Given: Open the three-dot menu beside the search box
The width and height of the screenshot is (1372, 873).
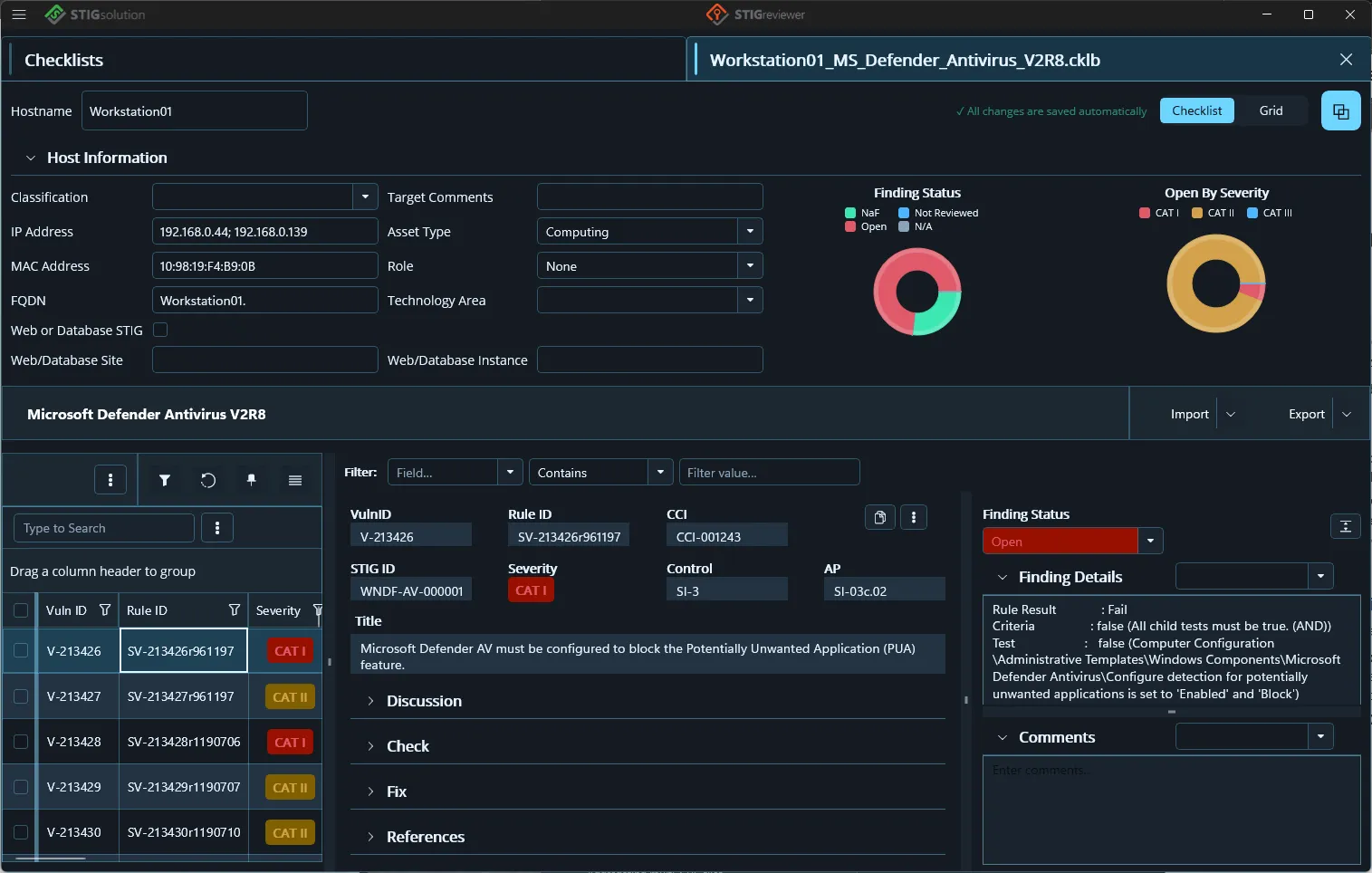Looking at the screenshot, I should pyautogui.click(x=217, y=528).
